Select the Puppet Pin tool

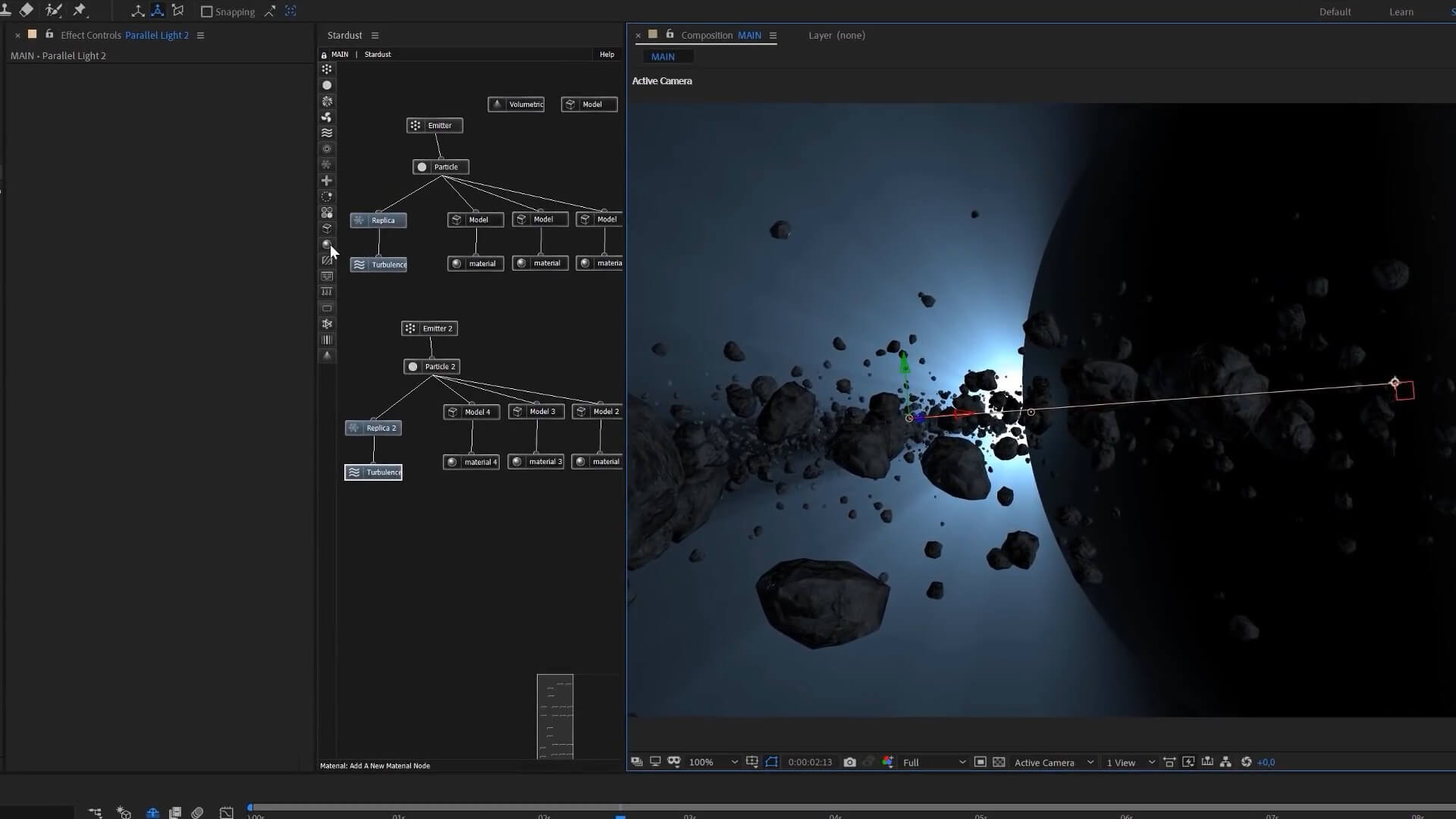tap(80, 11)
